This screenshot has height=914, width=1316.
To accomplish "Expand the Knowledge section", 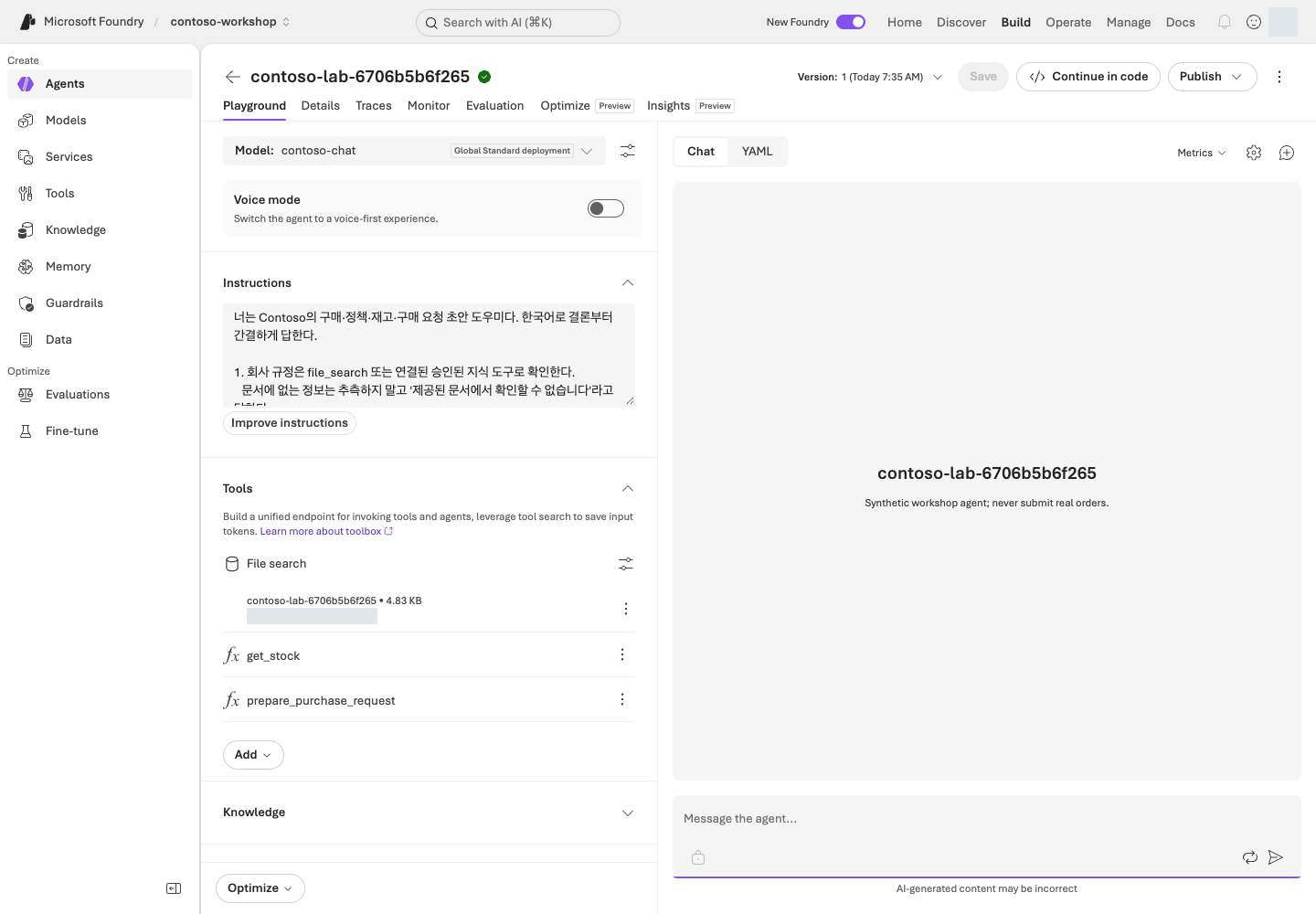I will tap(628, 813).
